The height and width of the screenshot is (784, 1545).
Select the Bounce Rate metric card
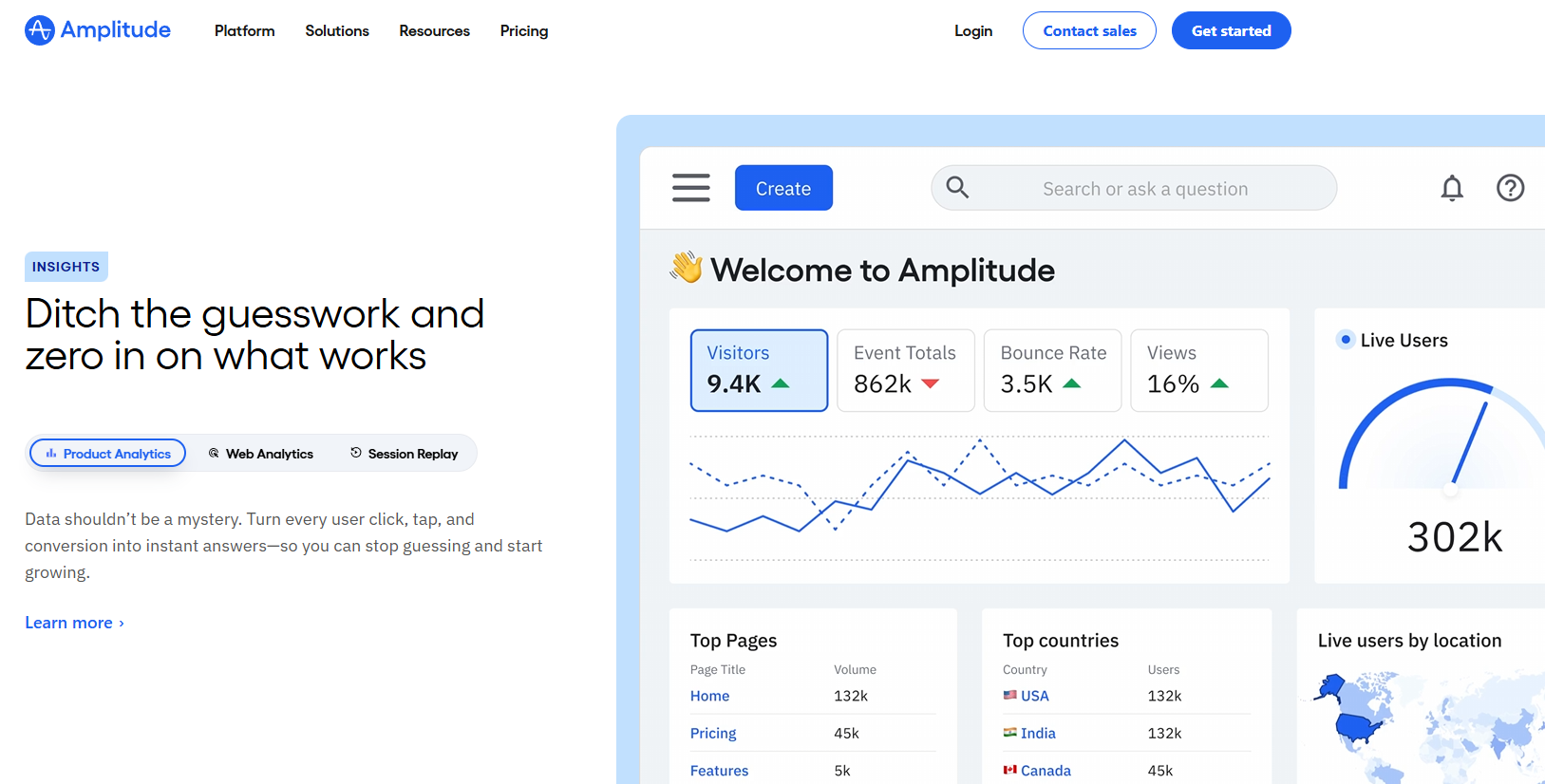click(x=1053, y=370)
